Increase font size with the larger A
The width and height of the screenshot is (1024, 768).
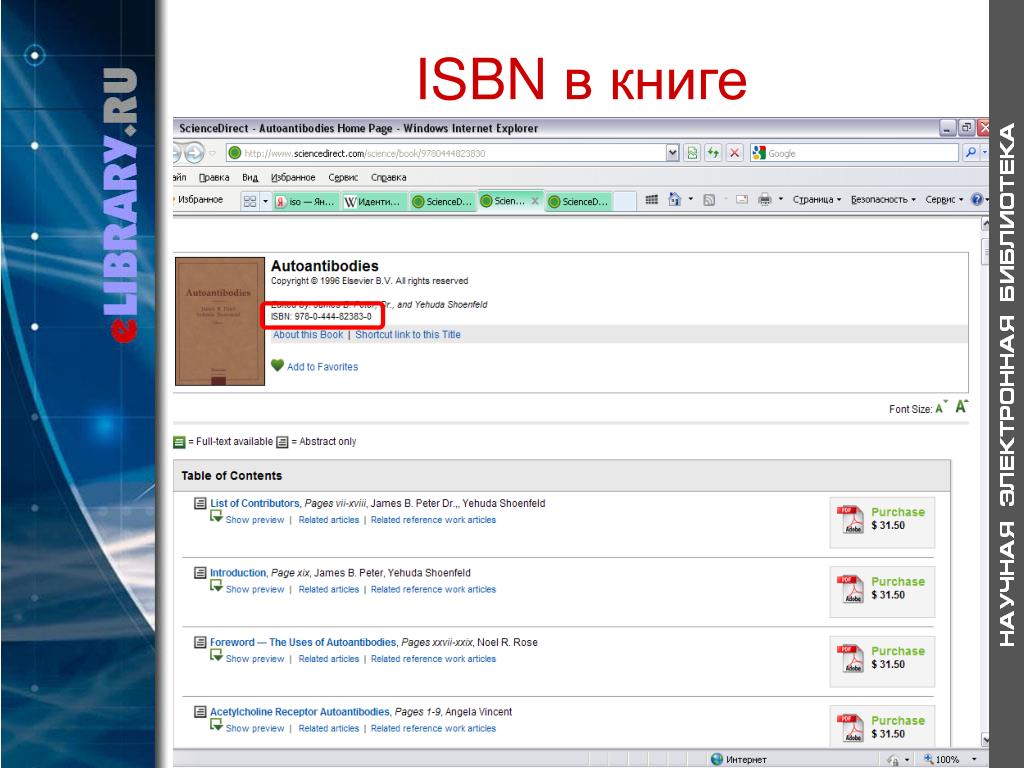(x=961, y=407)
